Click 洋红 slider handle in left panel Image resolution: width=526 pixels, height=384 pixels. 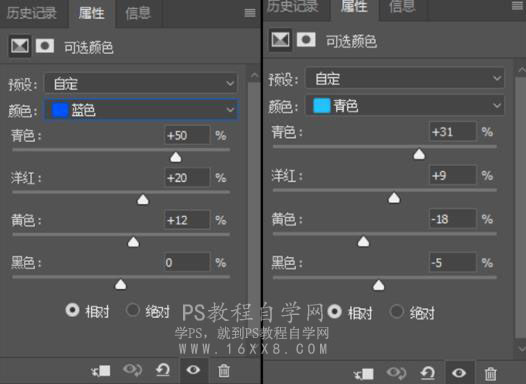[143, 200]
